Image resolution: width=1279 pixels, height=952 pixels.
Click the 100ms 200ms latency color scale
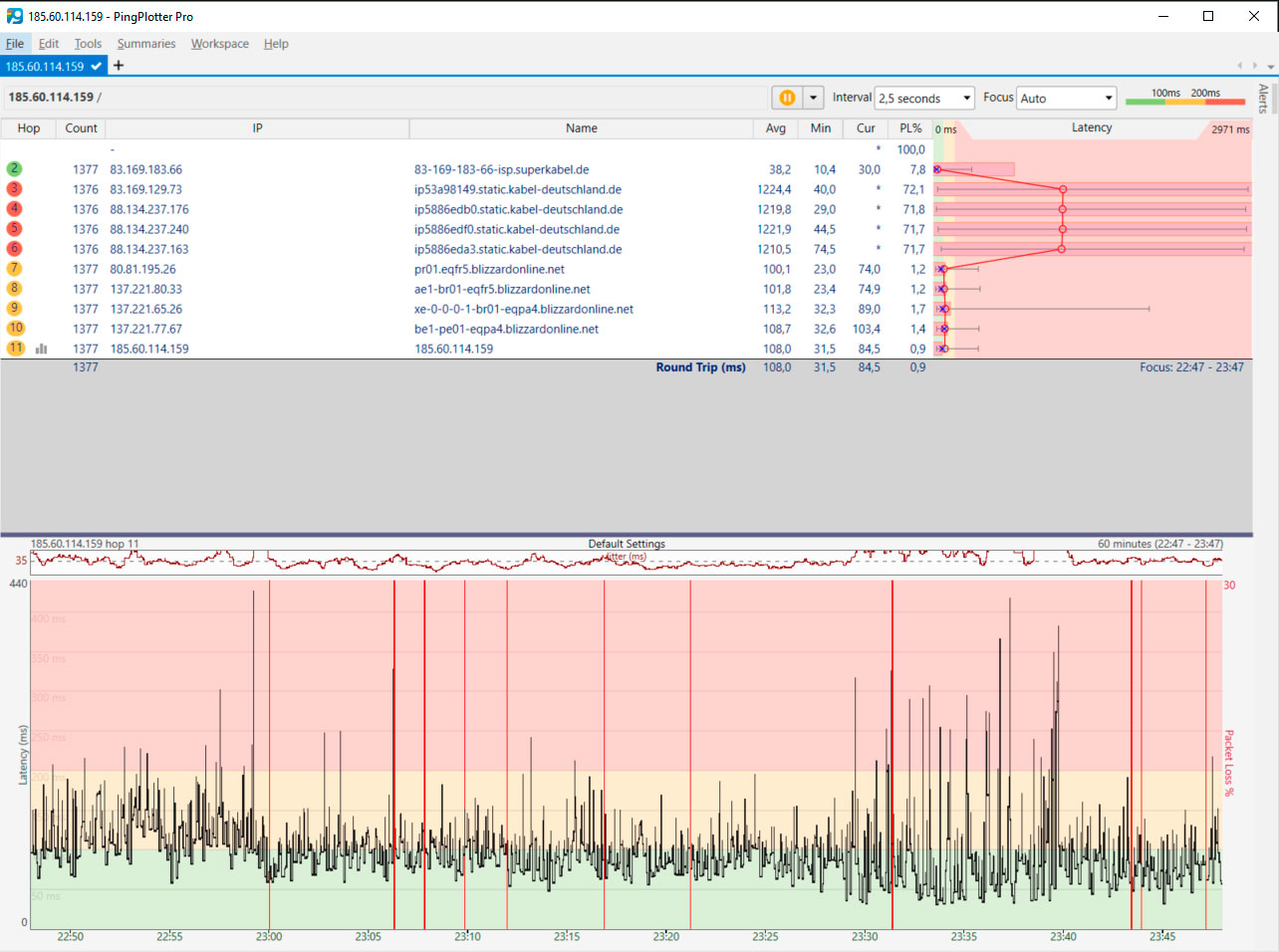tap(1185, 97)
